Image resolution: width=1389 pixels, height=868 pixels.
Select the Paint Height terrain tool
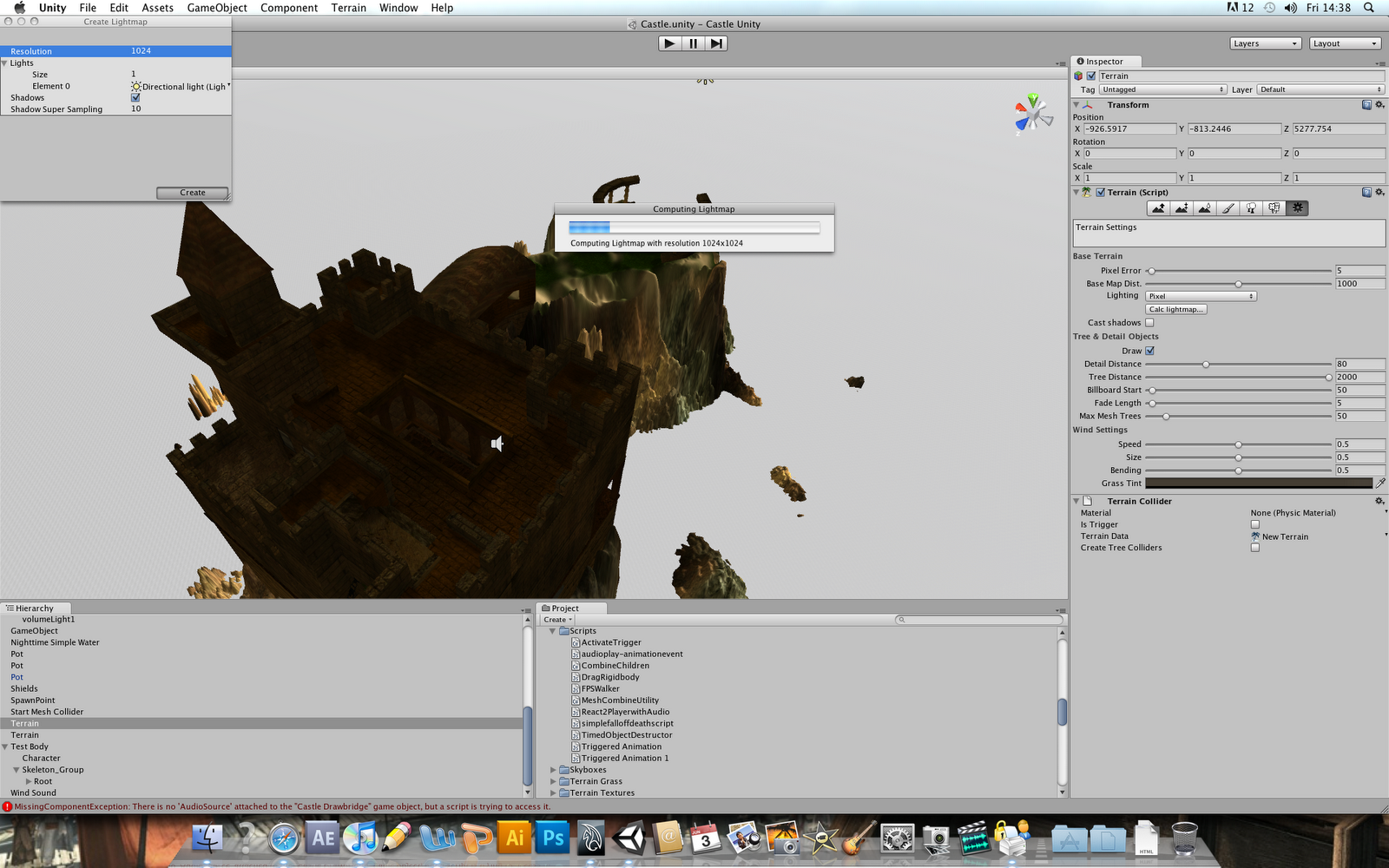pos(1182,208)
